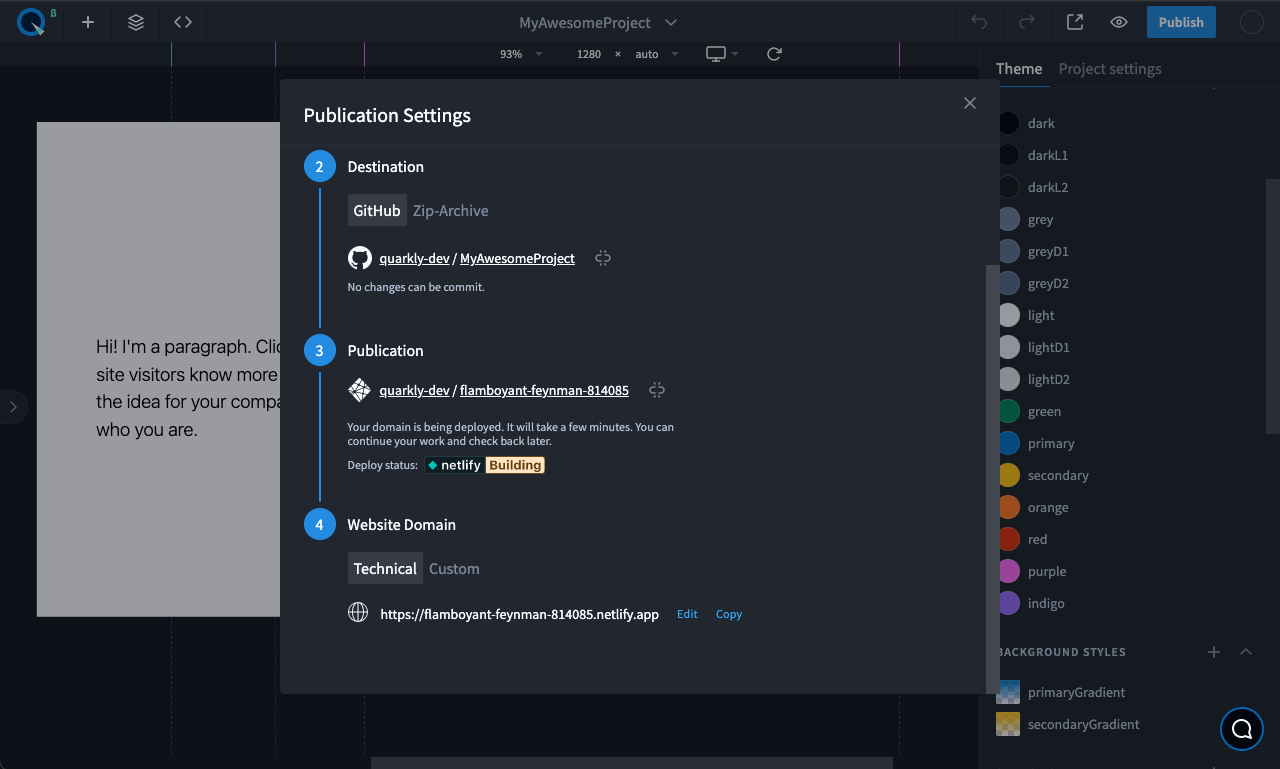Open the code editor icon
Screen dimensions: 1280x769
tap(183, 22)
